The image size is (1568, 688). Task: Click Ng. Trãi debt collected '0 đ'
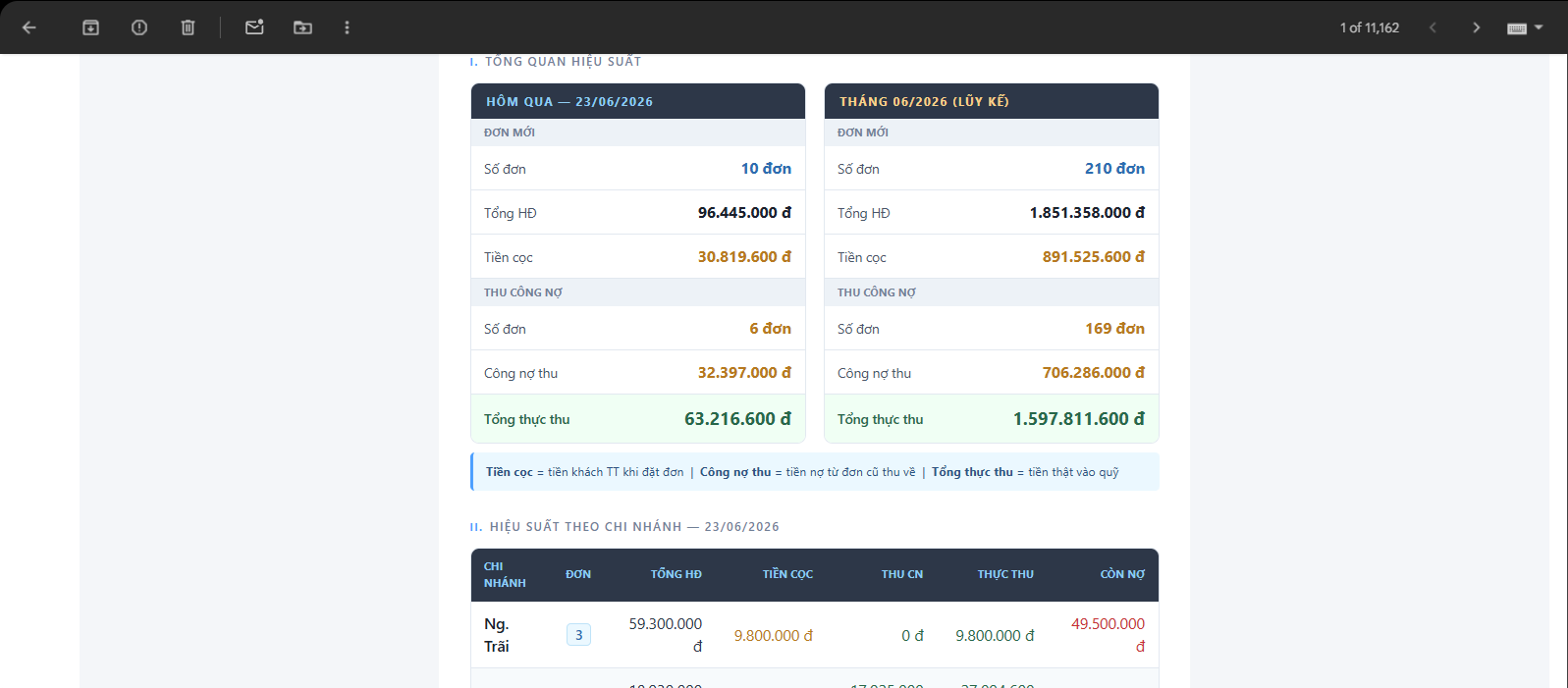click(912, 636)
